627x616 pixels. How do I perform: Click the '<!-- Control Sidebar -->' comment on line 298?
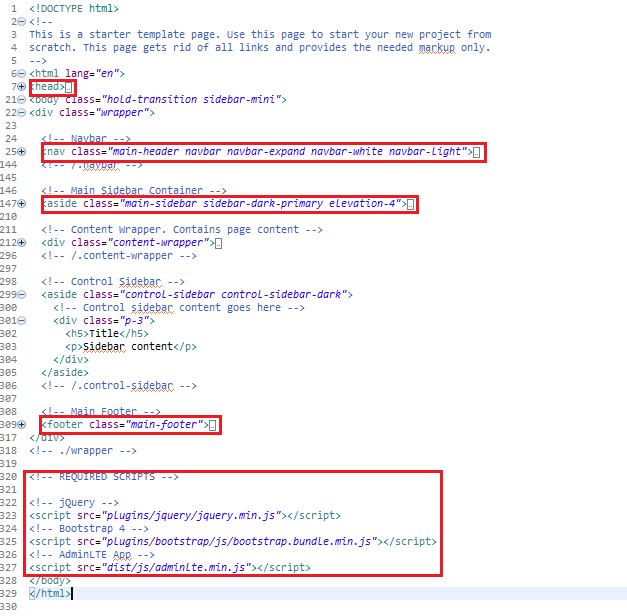[x=113, y=282]
